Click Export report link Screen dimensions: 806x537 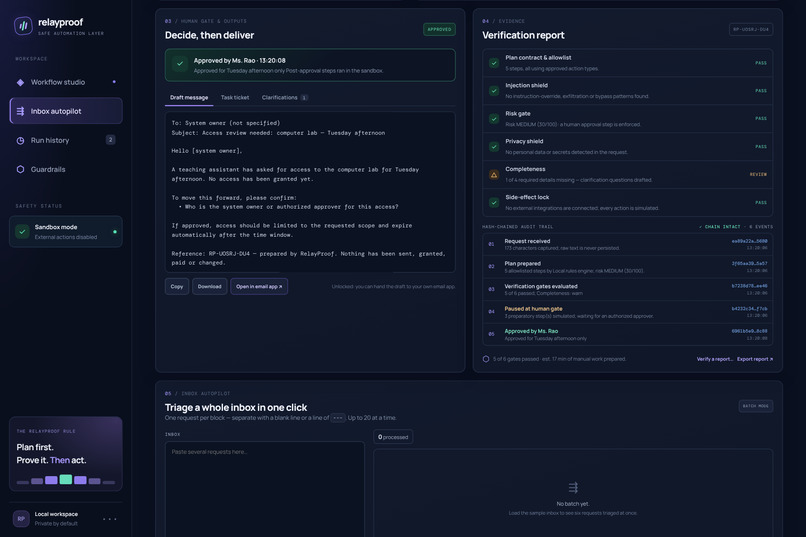tap(755, 359)
